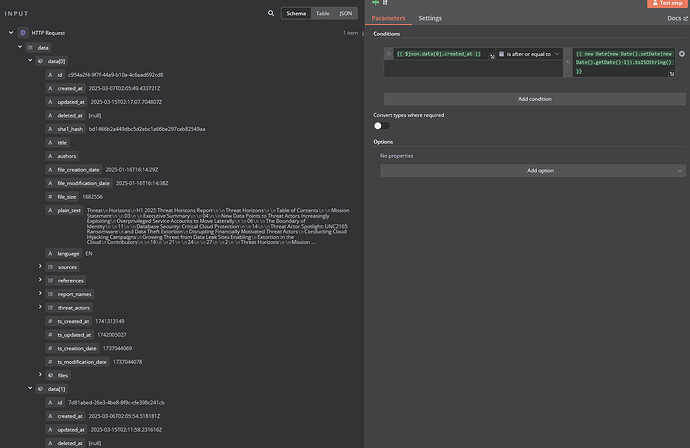Select the id field pill of data[1]
This screenshot has width=690, height=448.
[x=55, y=403]
